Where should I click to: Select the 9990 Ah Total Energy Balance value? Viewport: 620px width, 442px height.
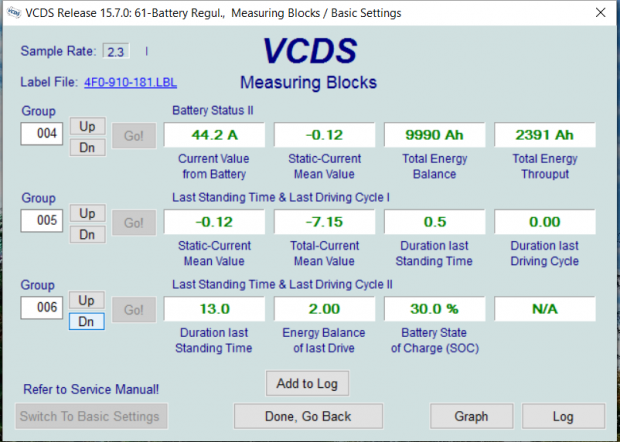click(x=435, y=135)
